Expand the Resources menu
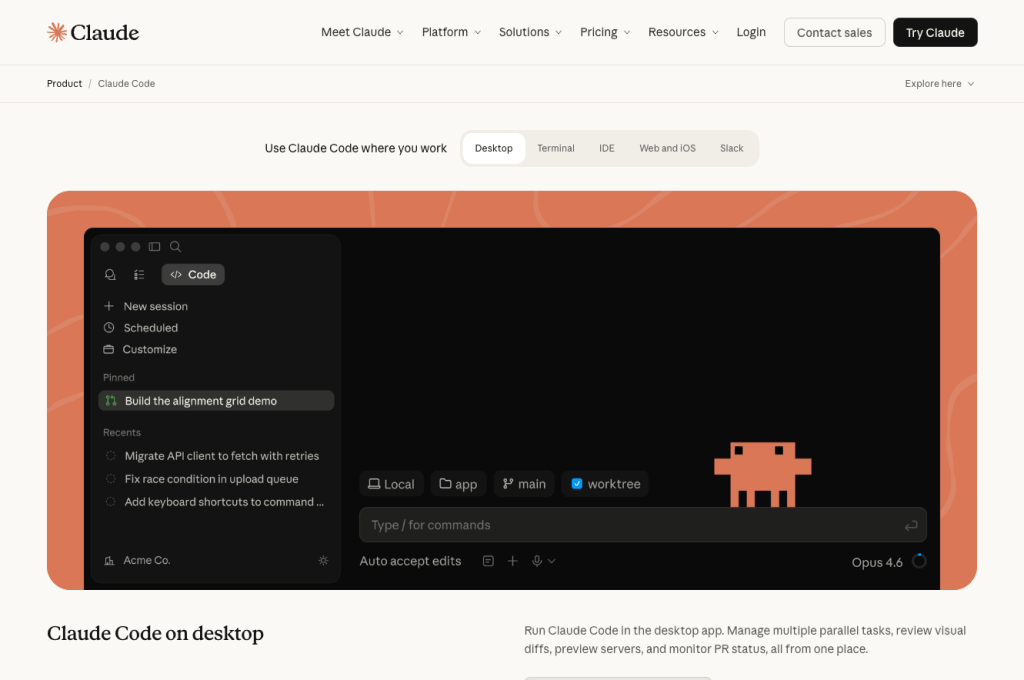 point(684,32)
